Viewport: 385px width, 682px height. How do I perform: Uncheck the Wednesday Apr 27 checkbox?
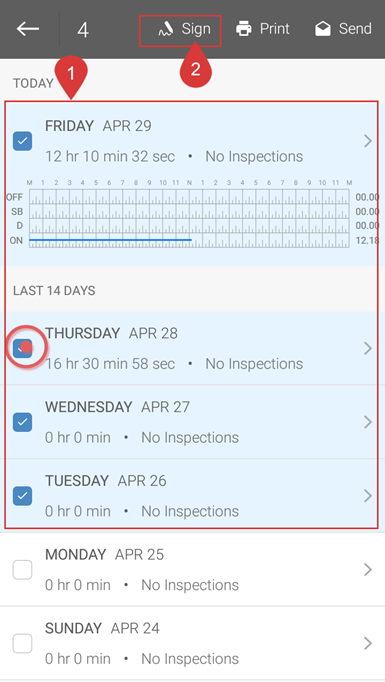pyautogui.click(x=22, y=422)
